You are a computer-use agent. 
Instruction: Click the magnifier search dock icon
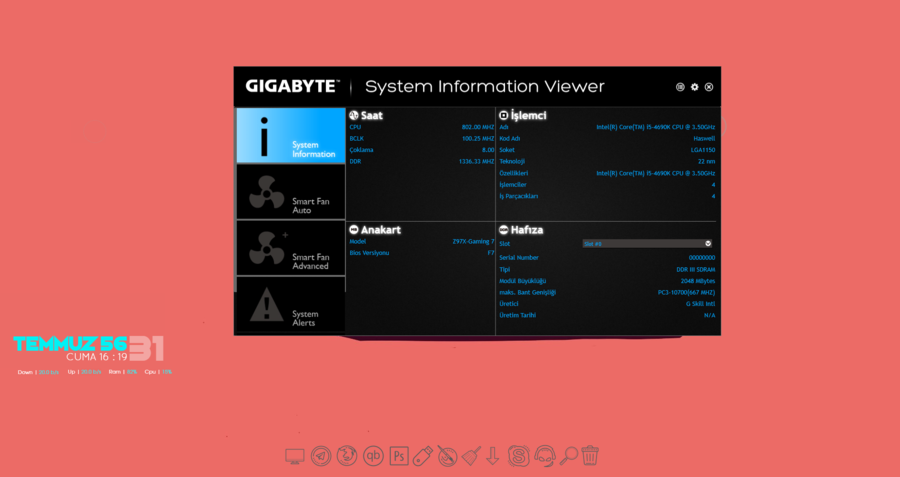tap(569, 456)
